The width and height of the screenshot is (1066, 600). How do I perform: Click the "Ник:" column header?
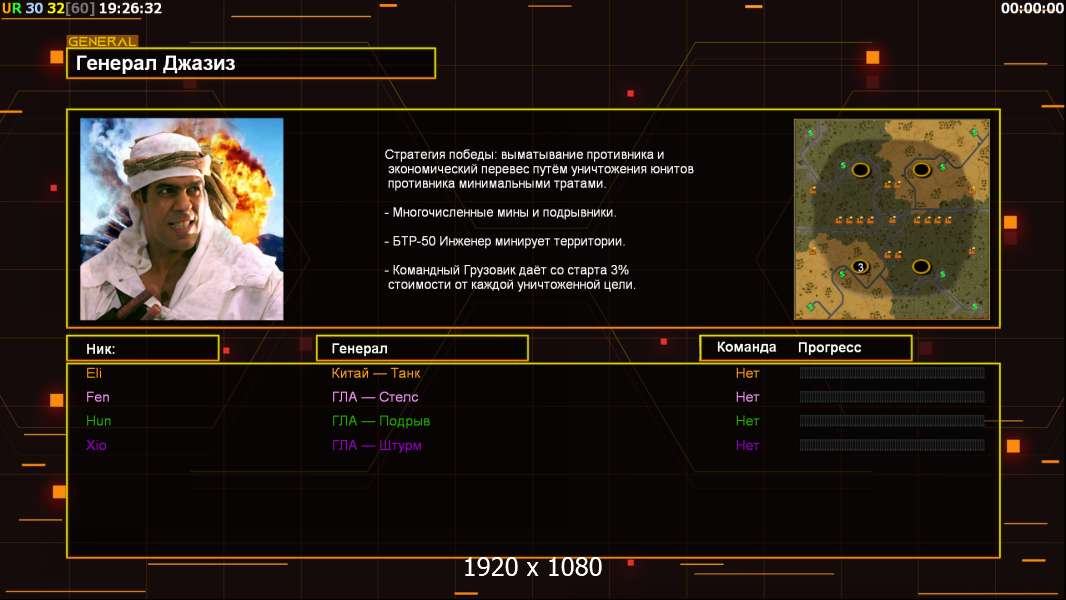click(143, 349)
